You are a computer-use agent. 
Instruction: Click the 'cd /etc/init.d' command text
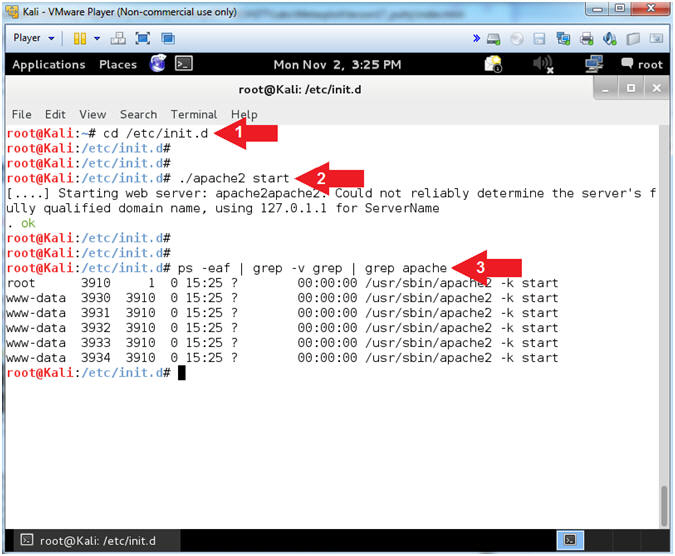(x=155, y=133)
